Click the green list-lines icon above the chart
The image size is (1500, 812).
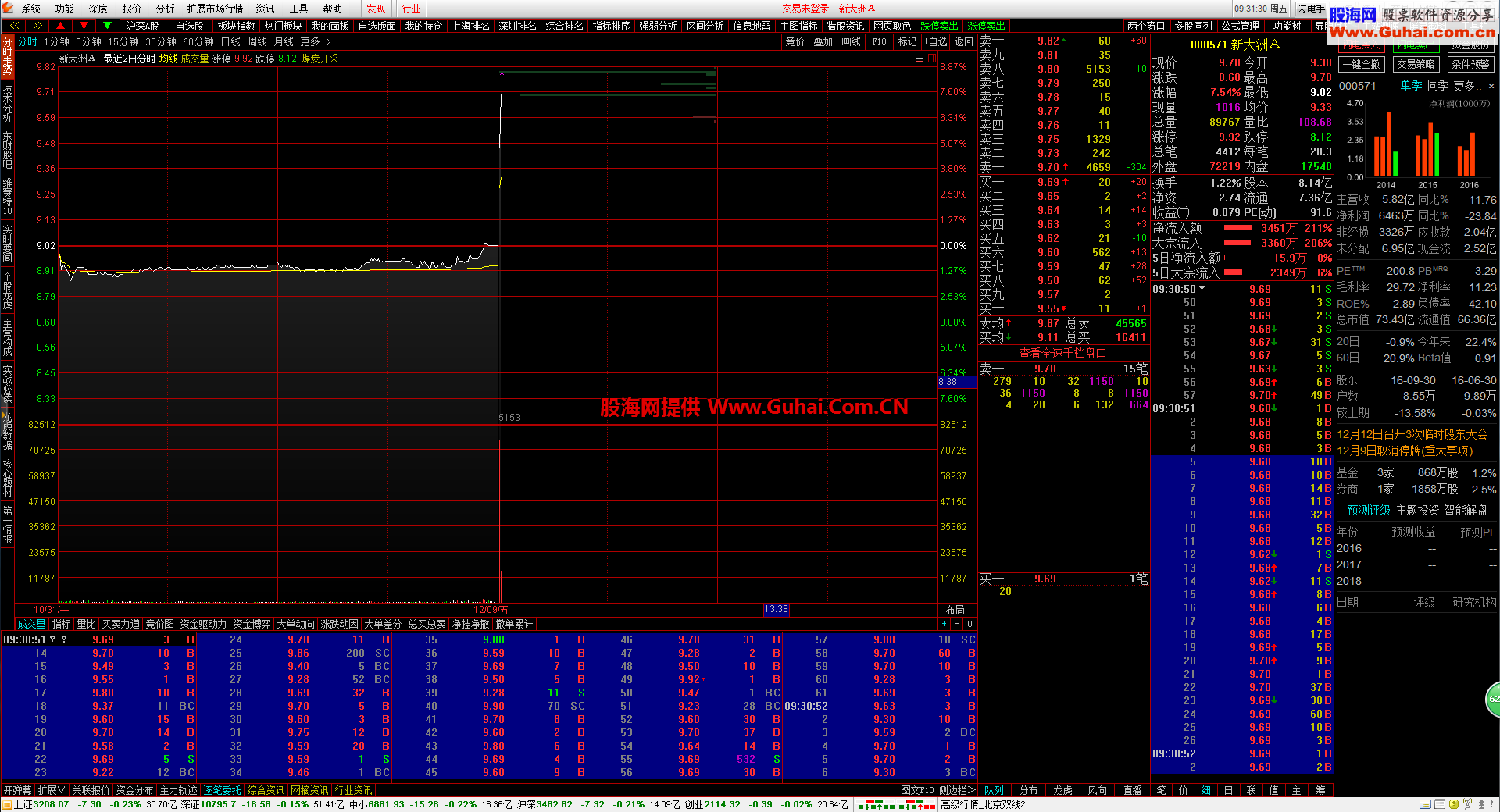[920, 58]
